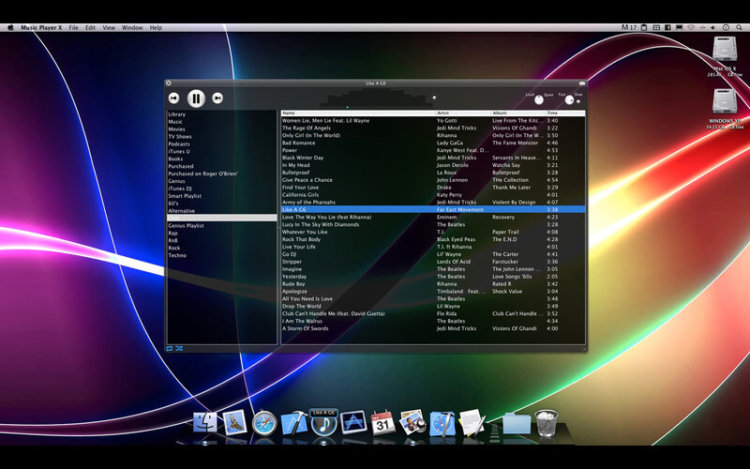Skip ahead with the next track button
The height and width of the screenshot is (469, 750).
point(217,98)
